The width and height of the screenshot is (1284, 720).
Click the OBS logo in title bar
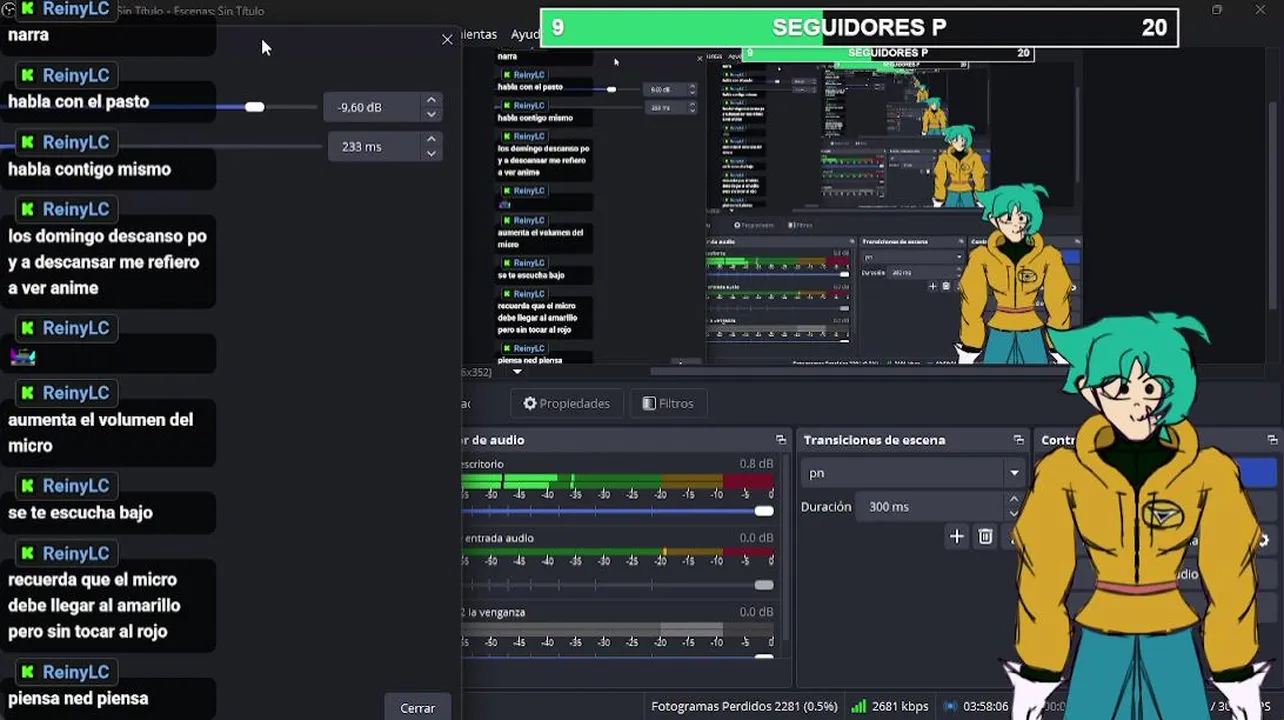click(8, 10)
